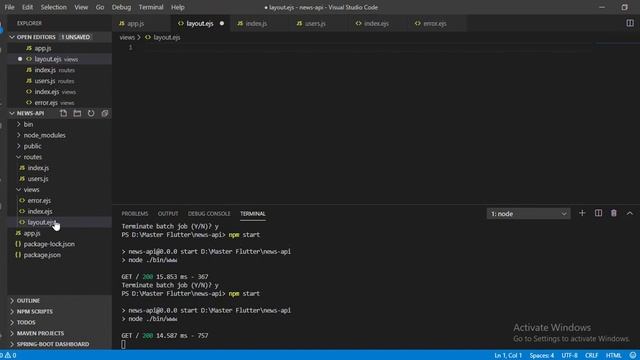
Task: Change encoding via UTF-8 status item
Action: pos(569,355)
